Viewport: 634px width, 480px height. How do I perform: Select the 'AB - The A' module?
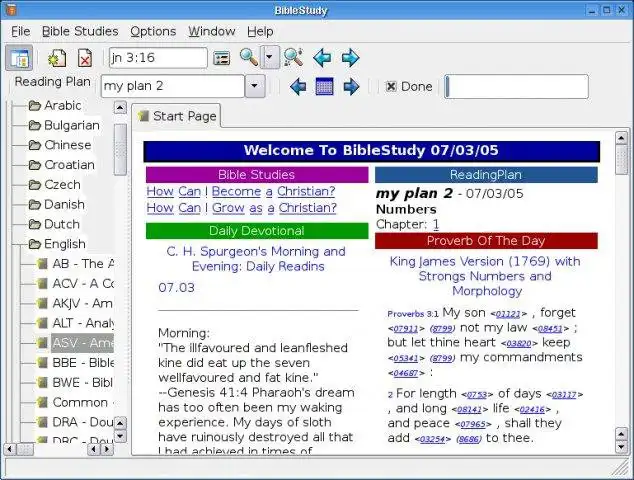(x=75, y=264)
